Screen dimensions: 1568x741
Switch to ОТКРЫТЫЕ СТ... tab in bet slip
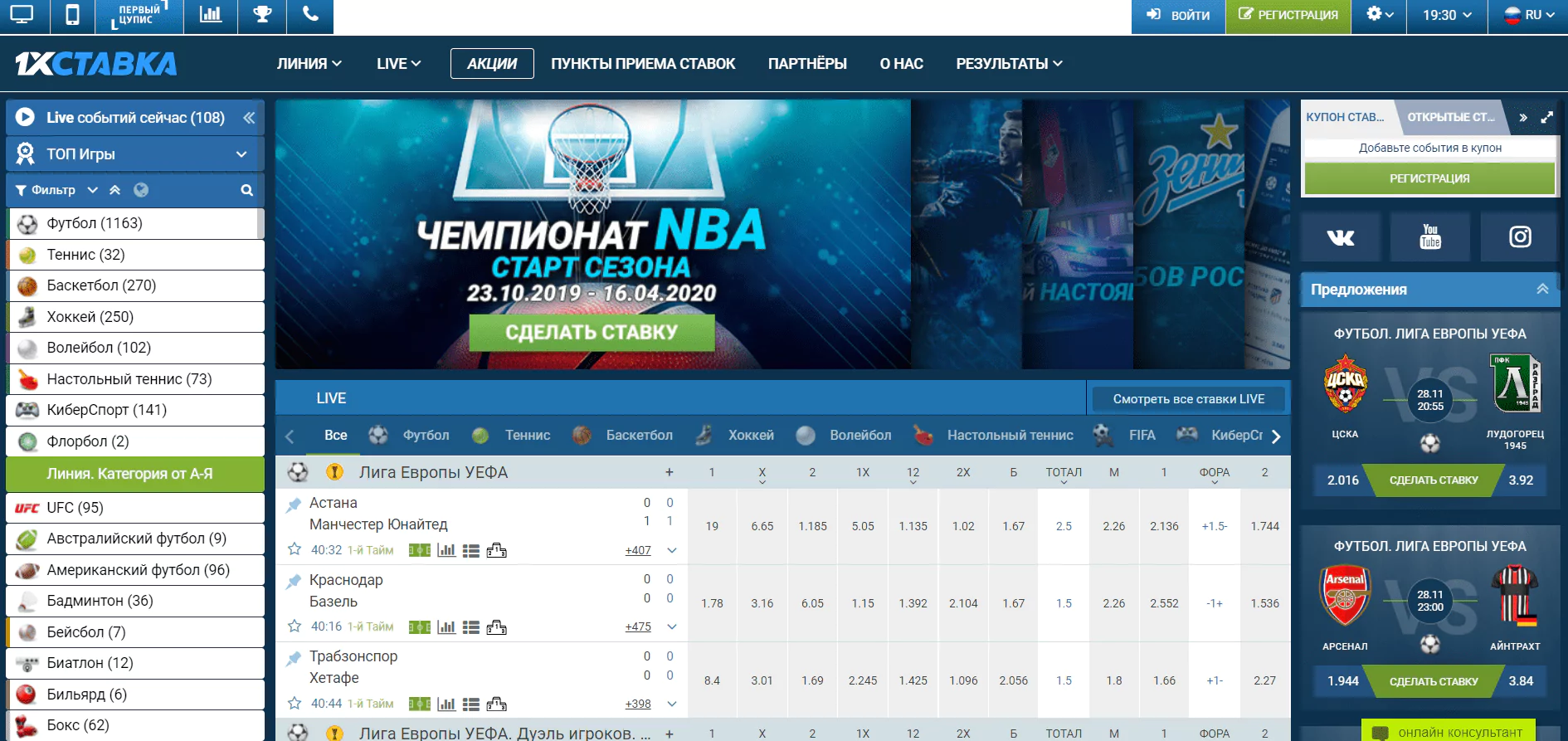click(1451, 117)
